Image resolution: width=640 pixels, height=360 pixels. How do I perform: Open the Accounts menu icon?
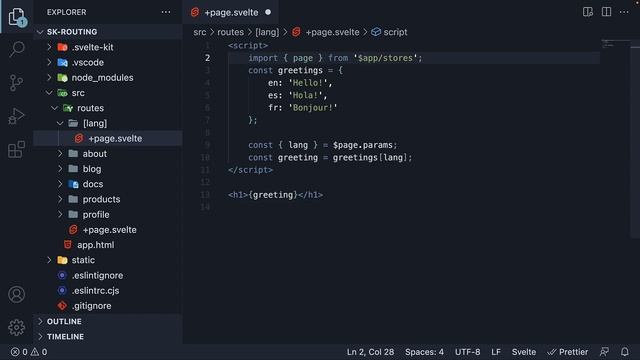(16, 294)
